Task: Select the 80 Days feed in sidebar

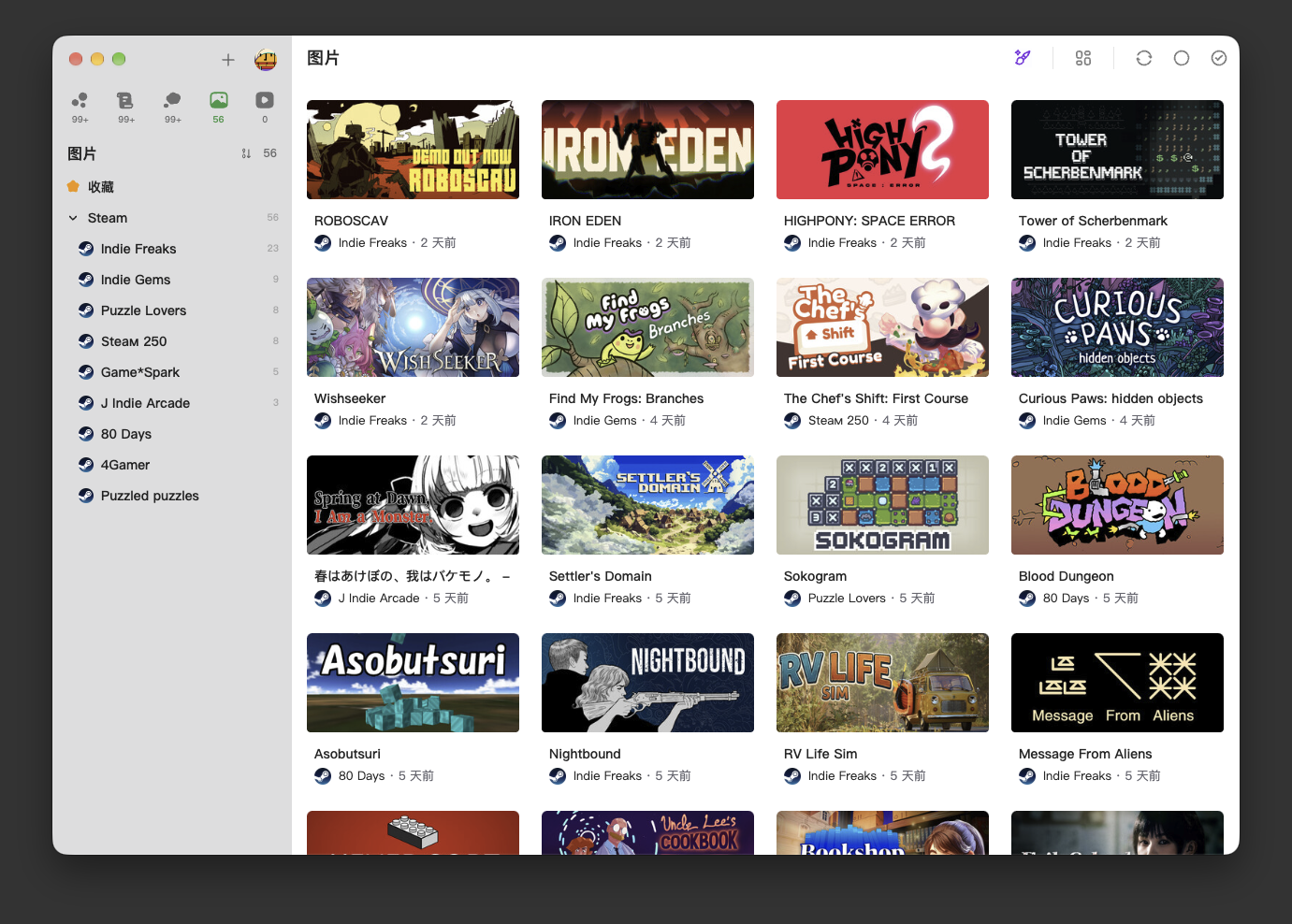Action: coord(172,434)
